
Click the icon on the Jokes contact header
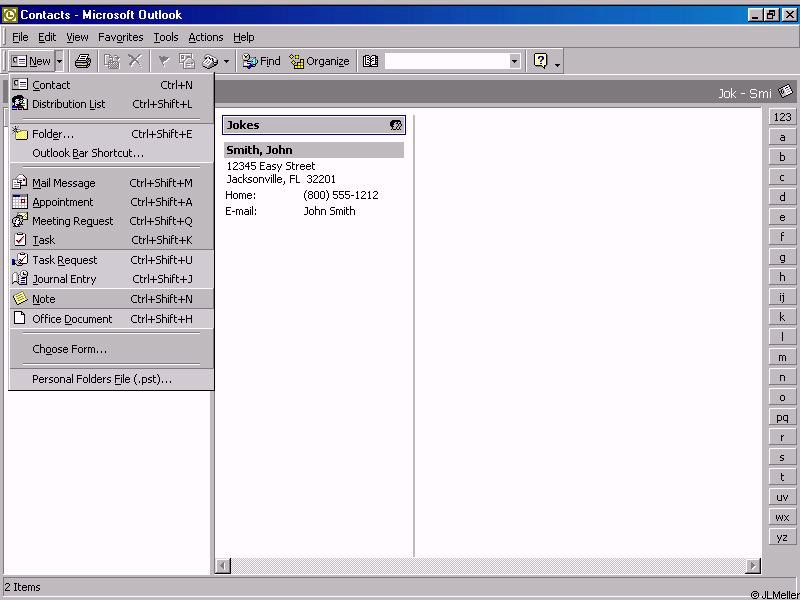tap(396, 125)
